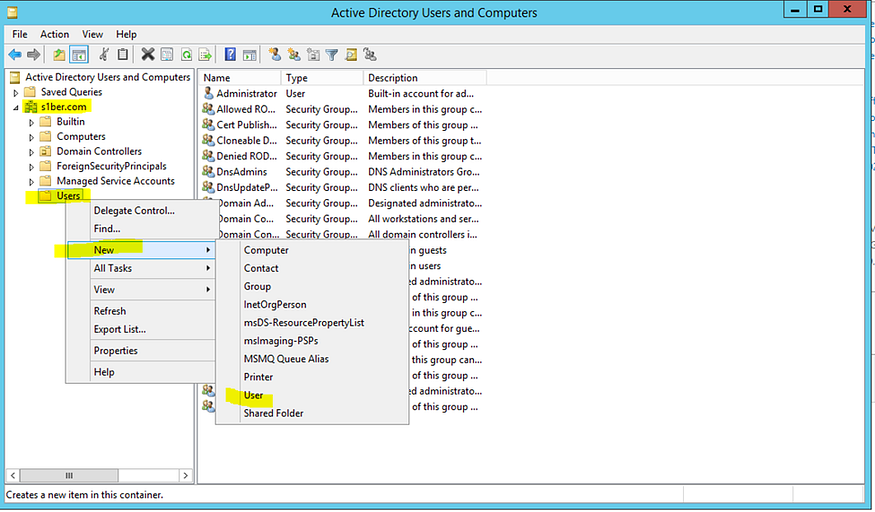Screen dimensions: 875x512
Task: Open the View submenu arrow in context menu
Action: 208,289
